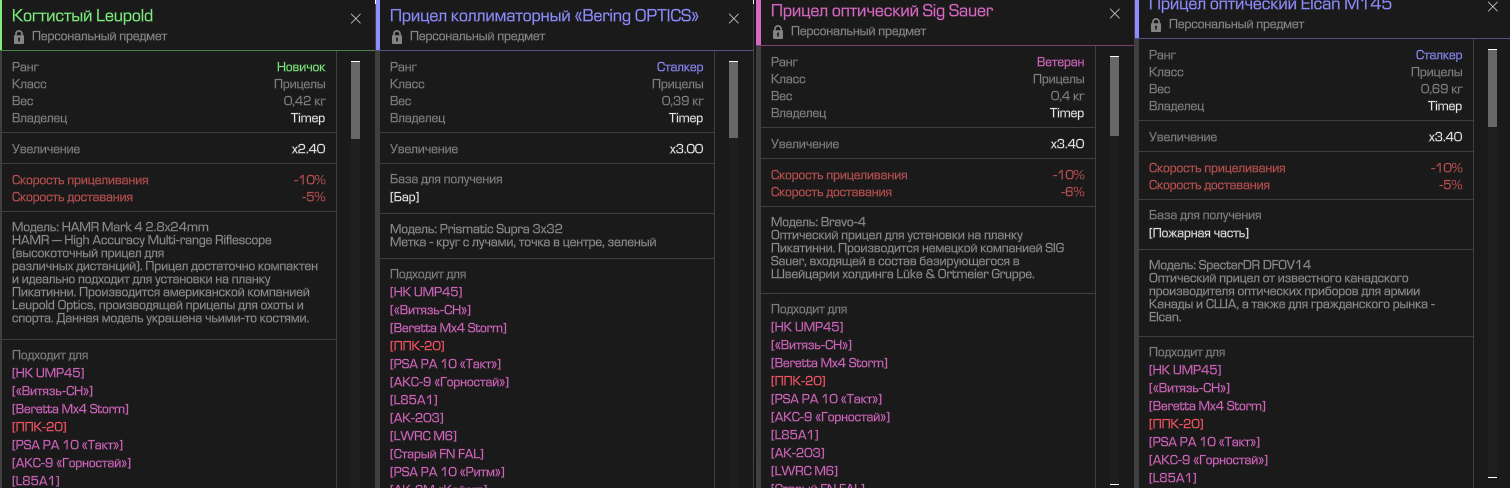This screenshot has width=1510, height=488.
Task: Open [АКС-9 «Горностай»] in Sig Sauer panel
Action: [x=830, y=417]
